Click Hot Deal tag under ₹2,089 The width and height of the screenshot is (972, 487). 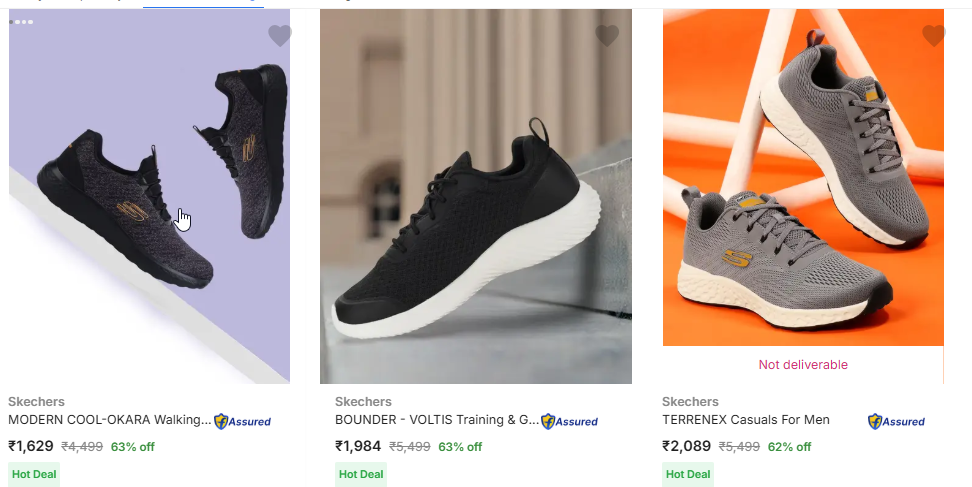coord(688,474)
